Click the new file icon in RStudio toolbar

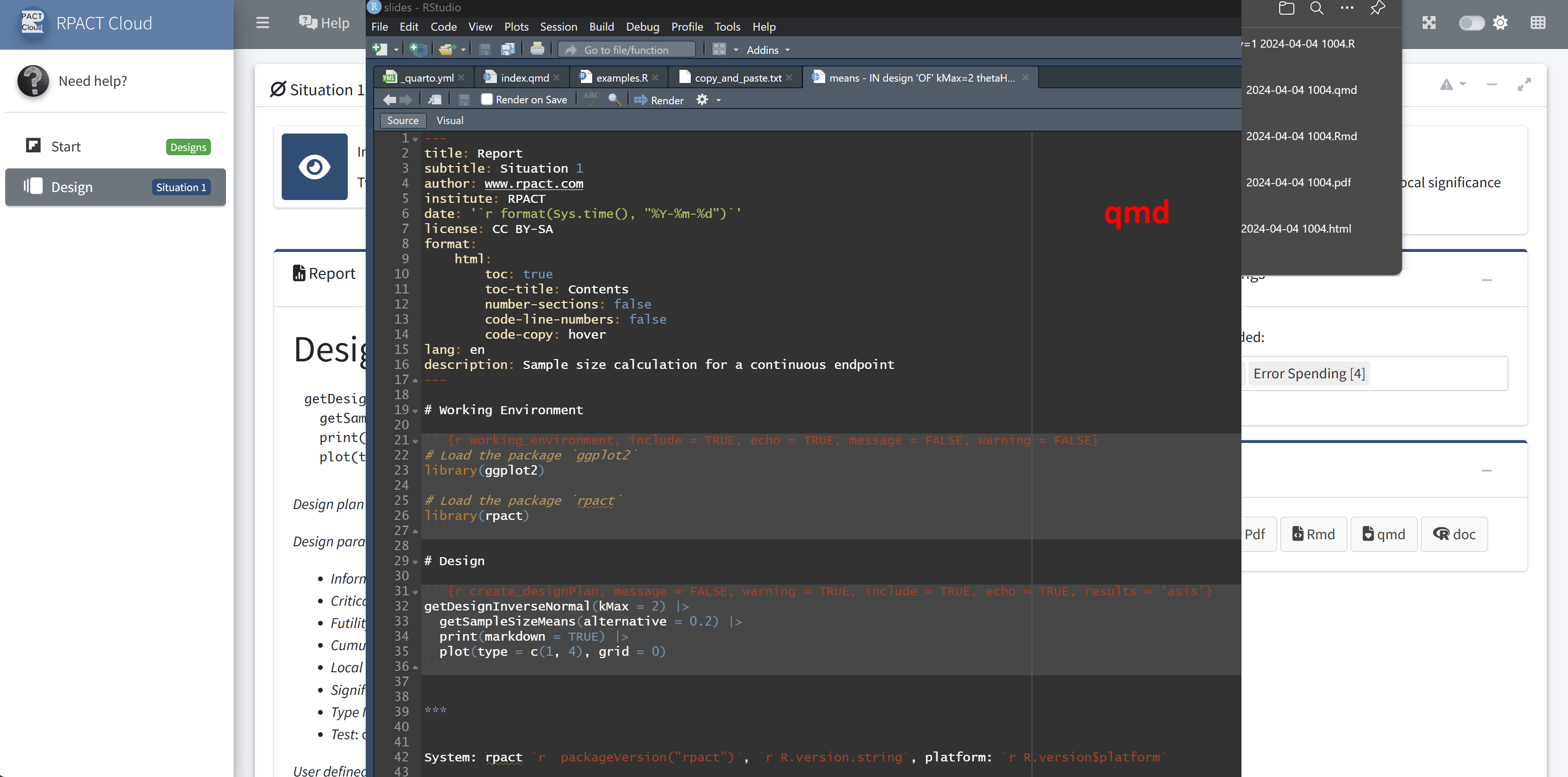coord(380,49)
